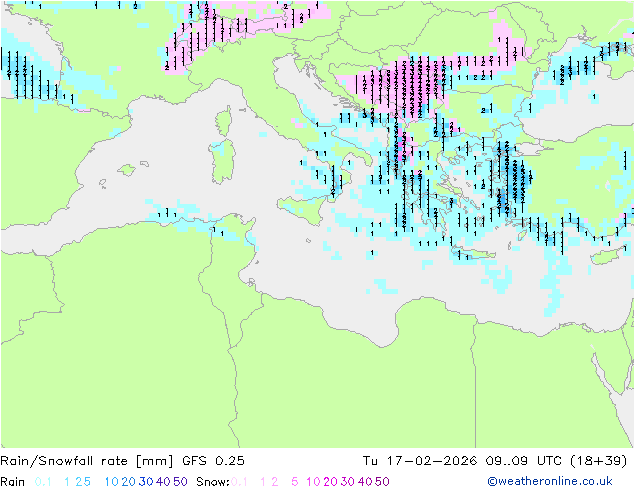Select the Rain legend value 30
Screen dimensions: 634x490
pos(146,482)
